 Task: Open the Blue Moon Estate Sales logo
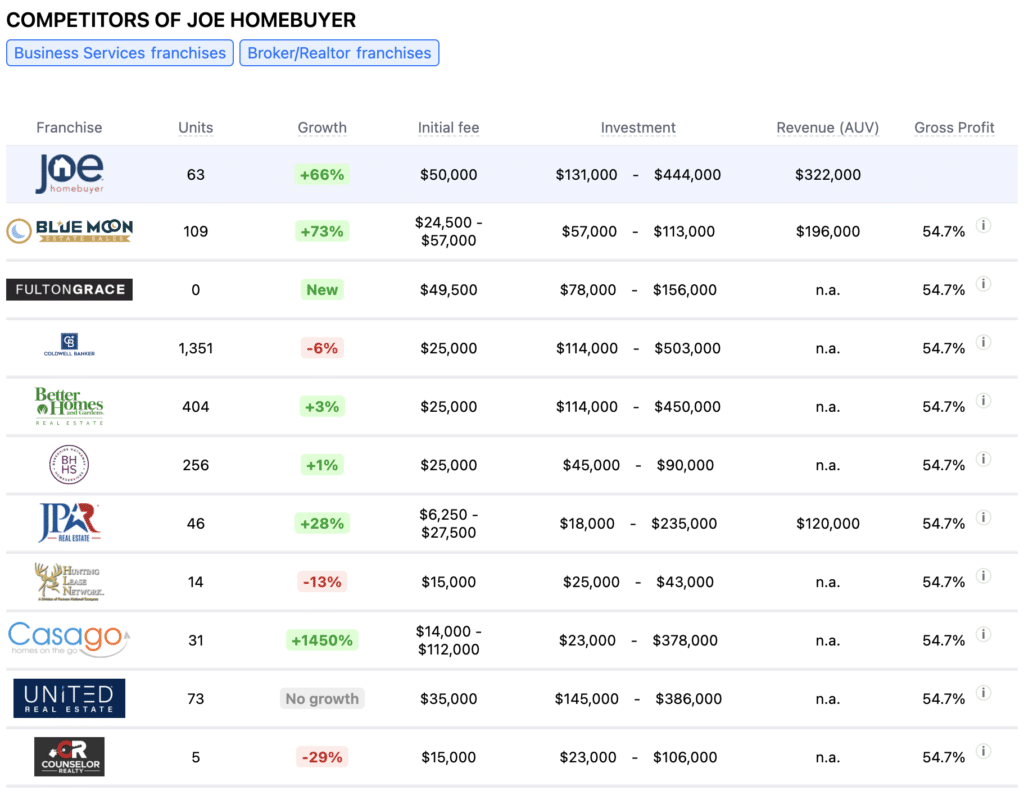point(69,231)
